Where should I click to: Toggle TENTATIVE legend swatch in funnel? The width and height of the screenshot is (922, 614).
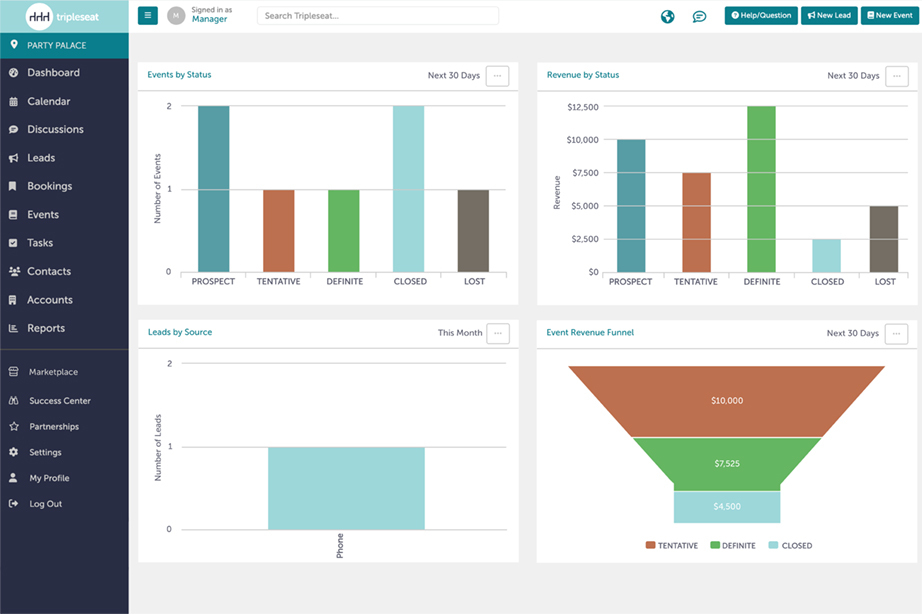(650, 545)
